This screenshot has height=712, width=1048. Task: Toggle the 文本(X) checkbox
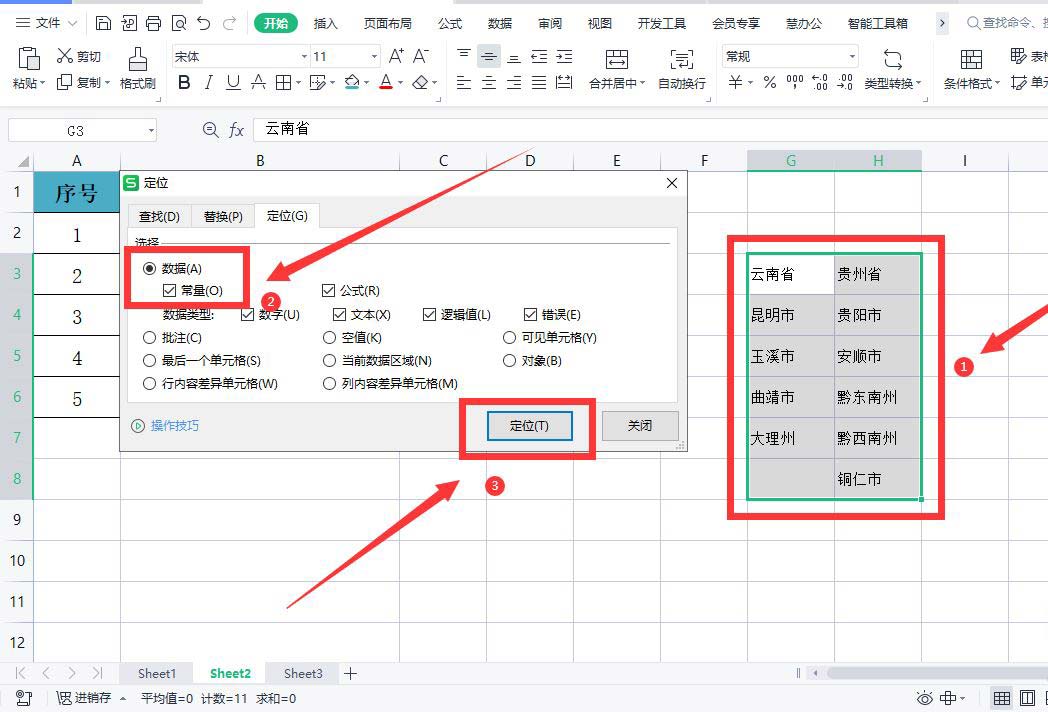[x=340, y=314]
